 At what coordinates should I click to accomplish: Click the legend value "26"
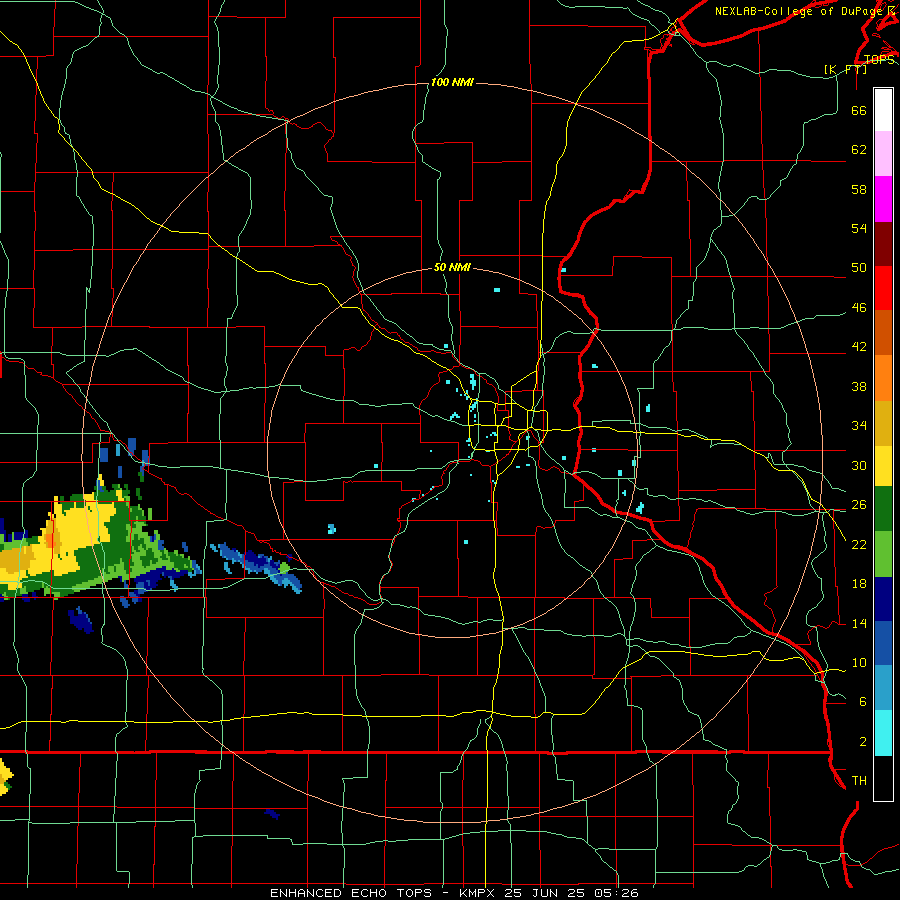tap(859, 505)
